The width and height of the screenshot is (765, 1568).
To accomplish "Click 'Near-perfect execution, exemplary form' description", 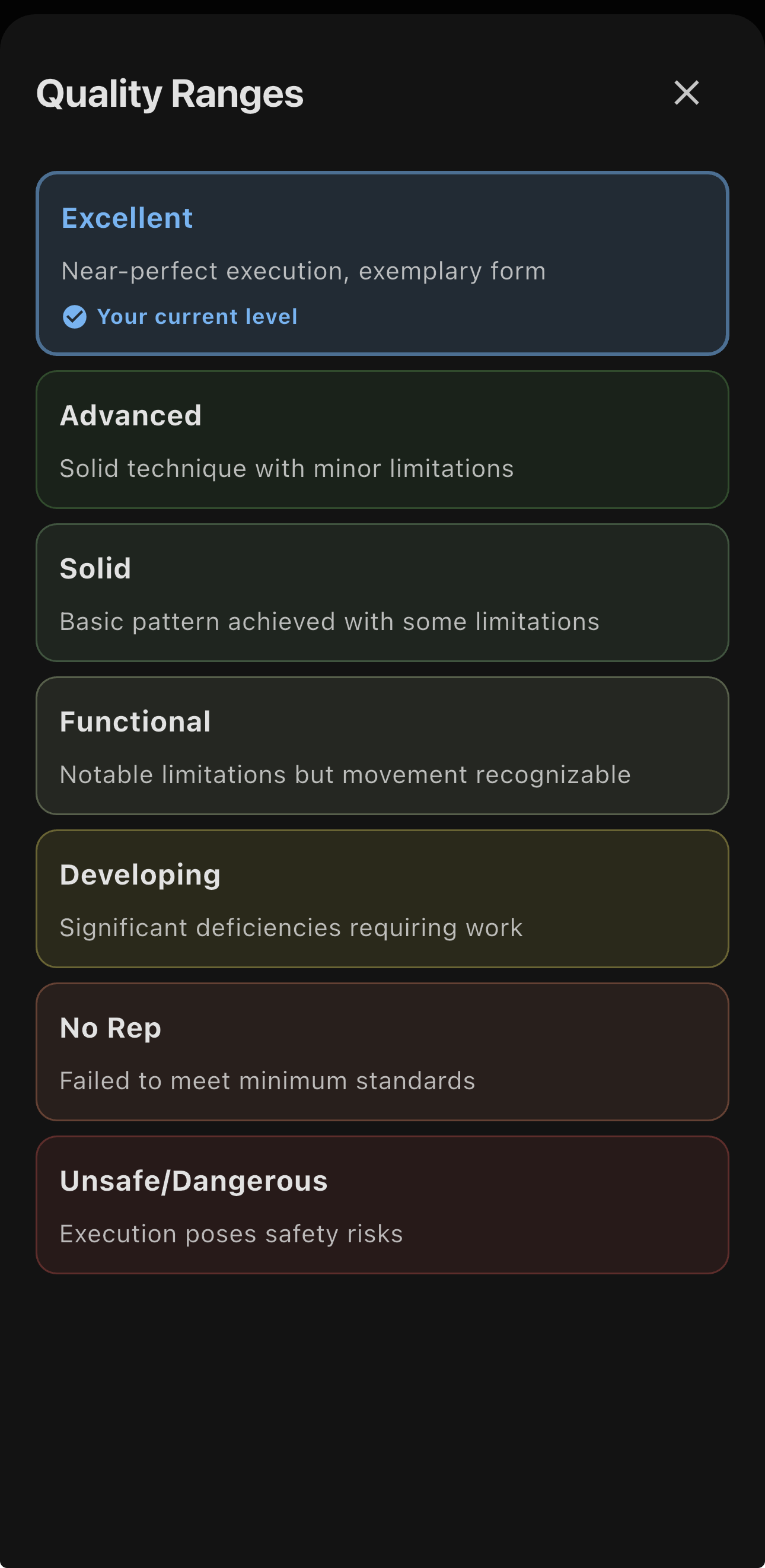I will (303, 271).
